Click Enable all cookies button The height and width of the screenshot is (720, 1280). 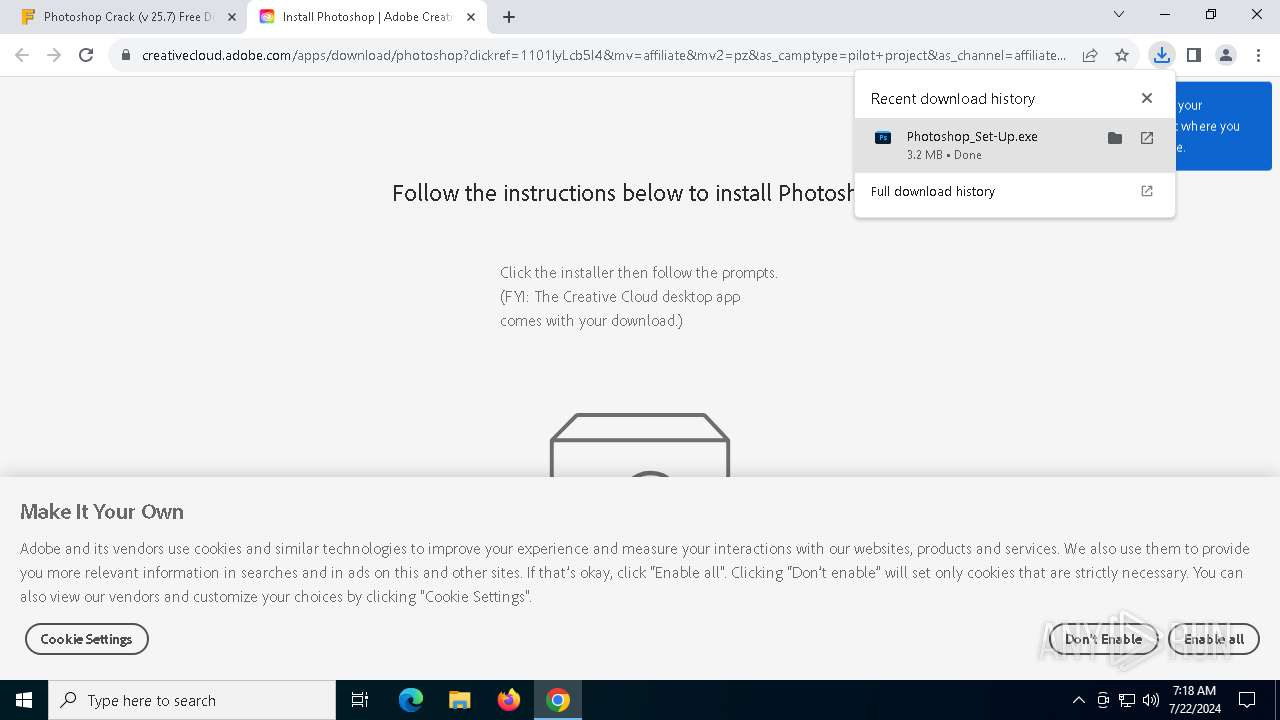(1214, 639)
